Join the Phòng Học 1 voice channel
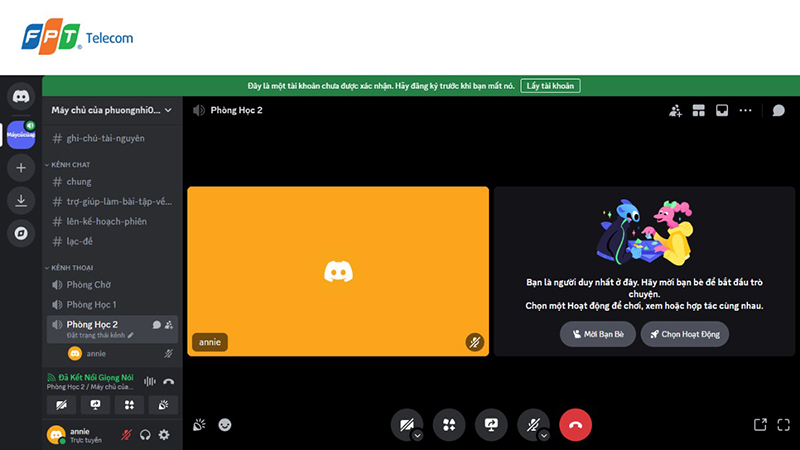Image resolution: width=800 pixels, height=450 pixels. pos(91,304)
